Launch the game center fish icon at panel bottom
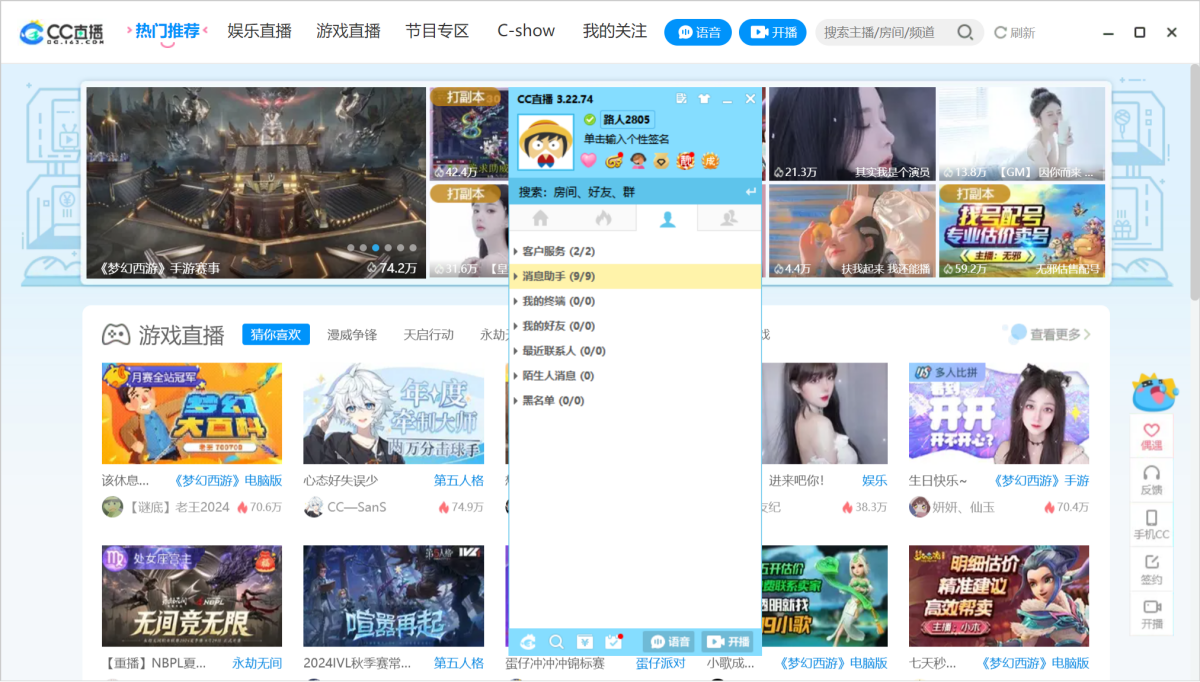Image resolution: width=1200 pixels, height=682 pixels. (529, 641)
